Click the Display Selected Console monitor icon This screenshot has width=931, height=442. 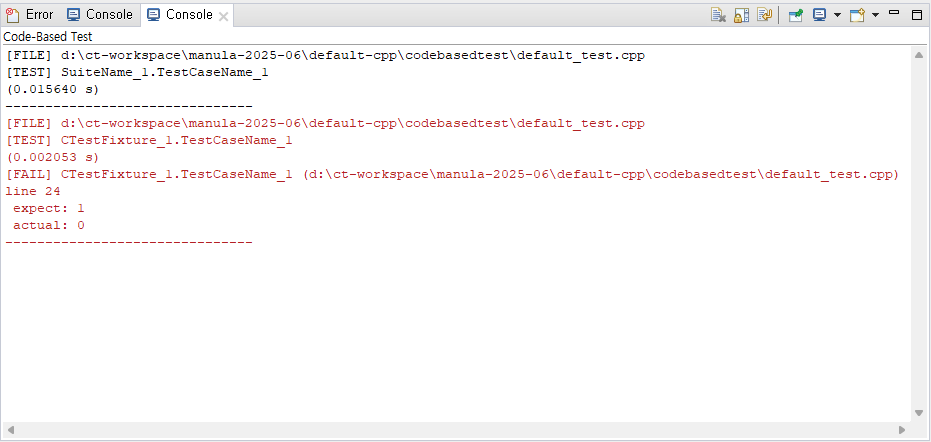pyautogui.click(x=819, y=15)
